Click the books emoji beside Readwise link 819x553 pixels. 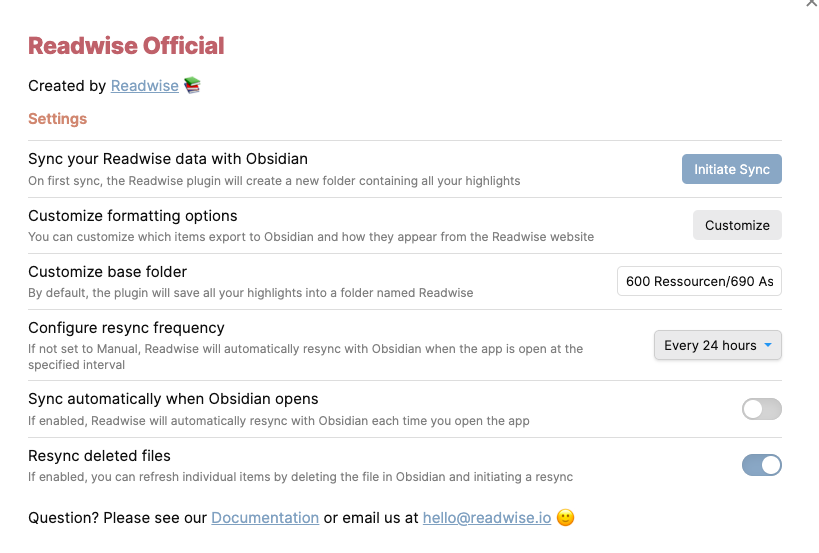(x=192, y=86)
